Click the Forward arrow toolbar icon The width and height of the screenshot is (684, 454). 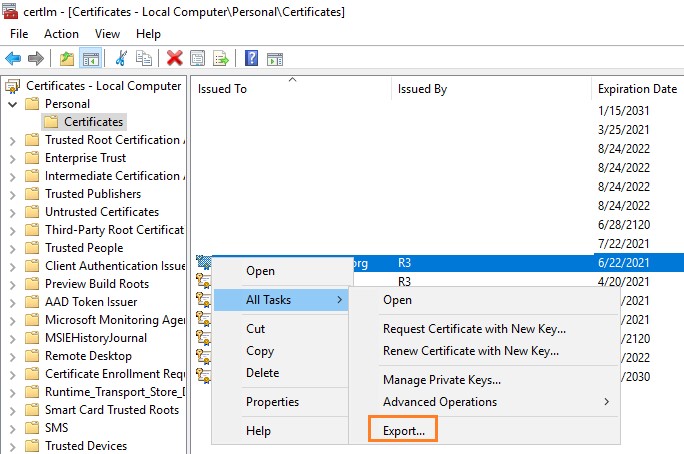[36, 58]
